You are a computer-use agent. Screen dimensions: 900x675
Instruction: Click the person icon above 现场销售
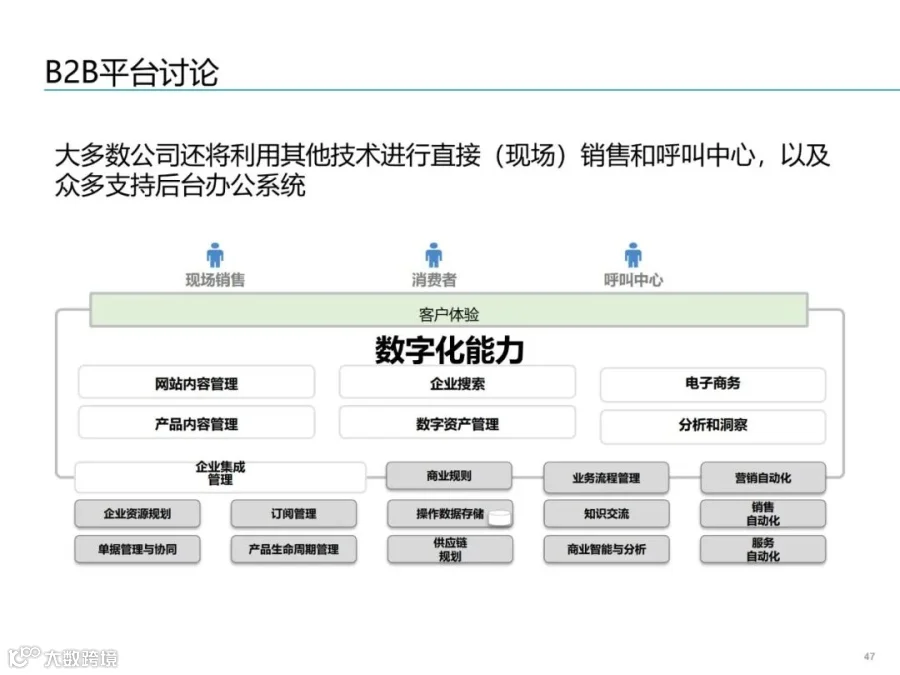(x=215, y=255)
